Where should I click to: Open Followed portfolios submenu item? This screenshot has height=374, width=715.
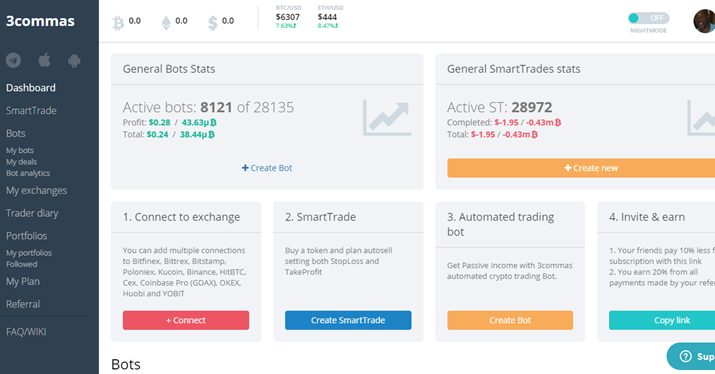[x=21, y=265]
